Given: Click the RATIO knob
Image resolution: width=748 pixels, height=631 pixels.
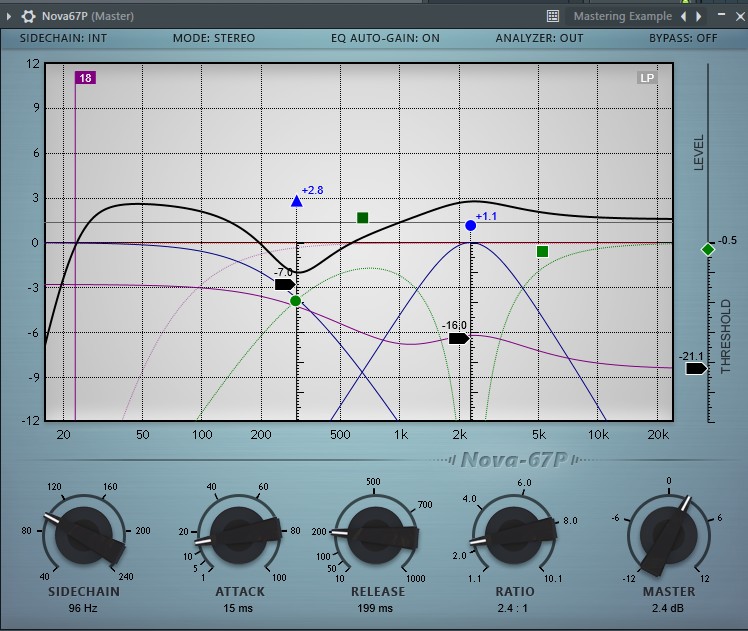Looking at the screenshot, I should (514, 535).
